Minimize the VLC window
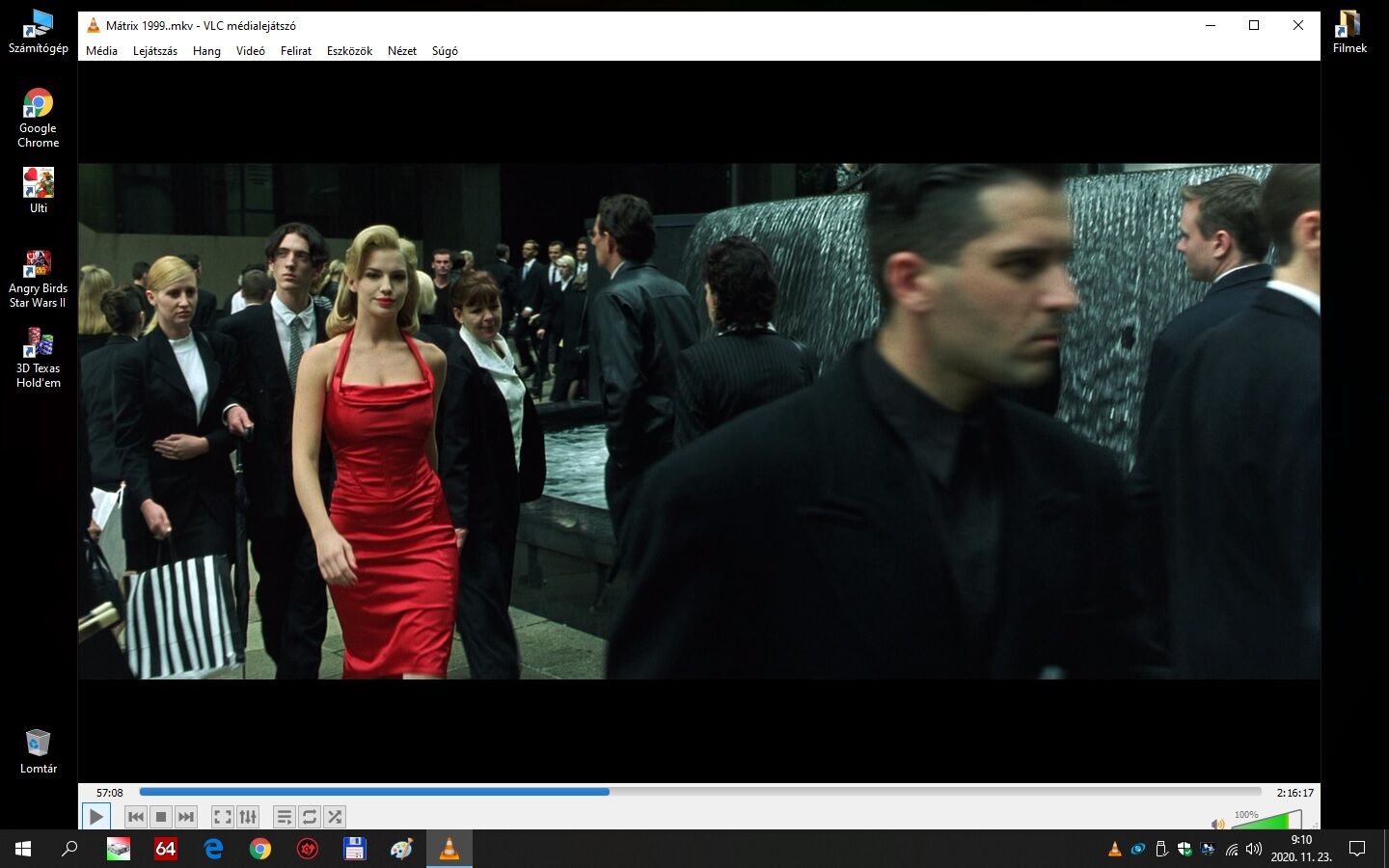The image size is (1389, 868). click(x=1210, y=25)
